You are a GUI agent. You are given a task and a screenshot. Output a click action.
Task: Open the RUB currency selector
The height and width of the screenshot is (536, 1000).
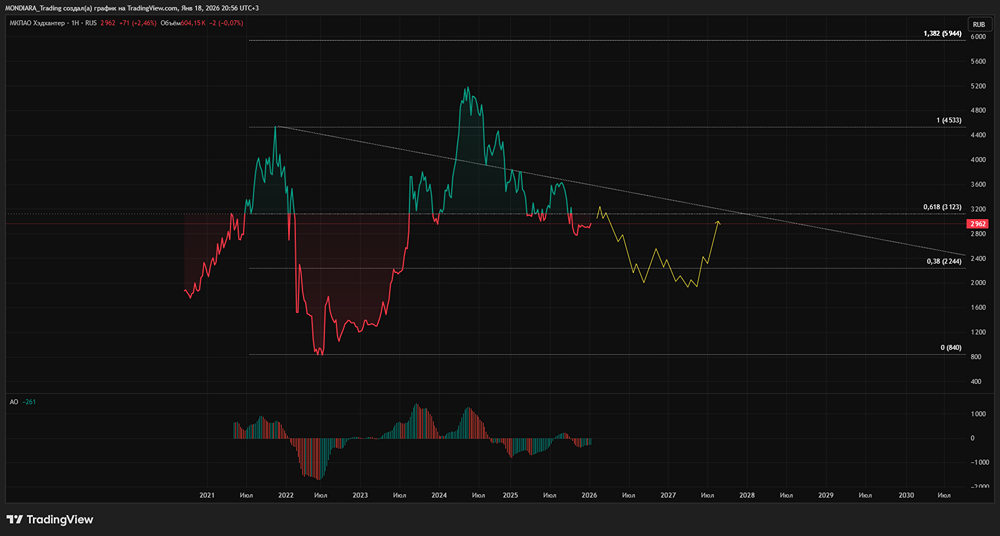tap(978, 23)
